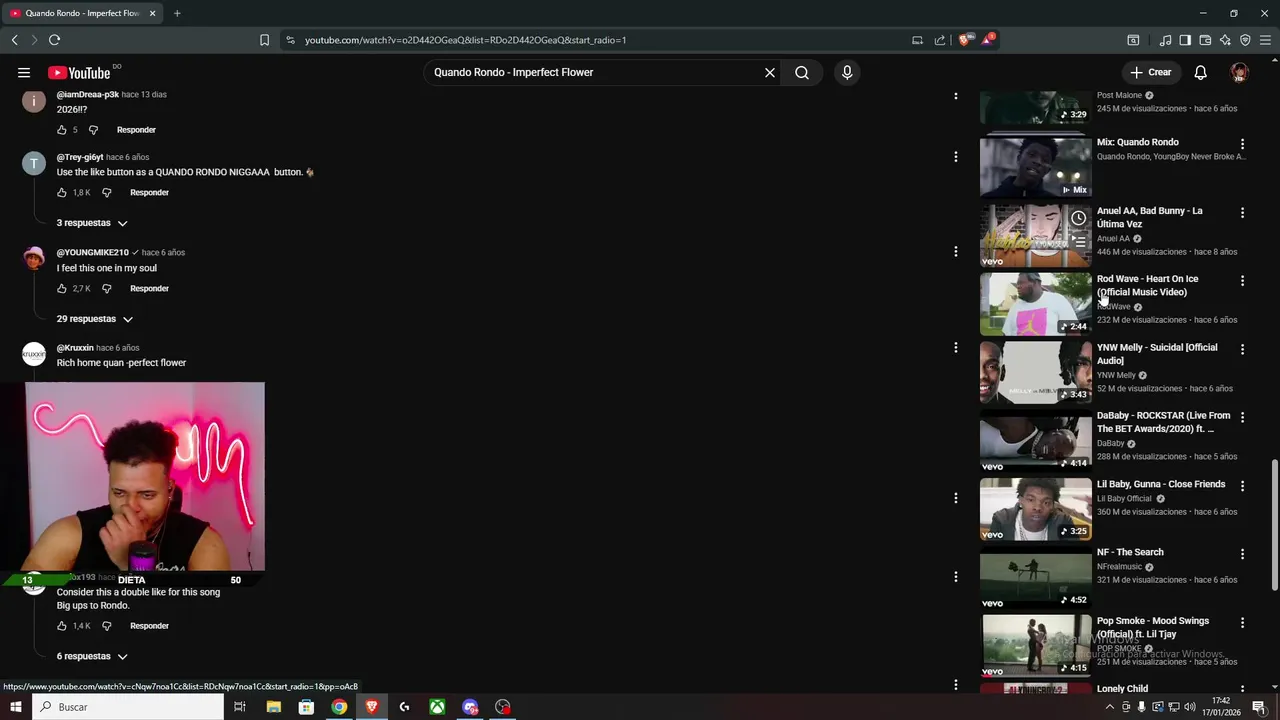
Task: Open Google Chrome from the taskbar
Action: click(339, 707)
